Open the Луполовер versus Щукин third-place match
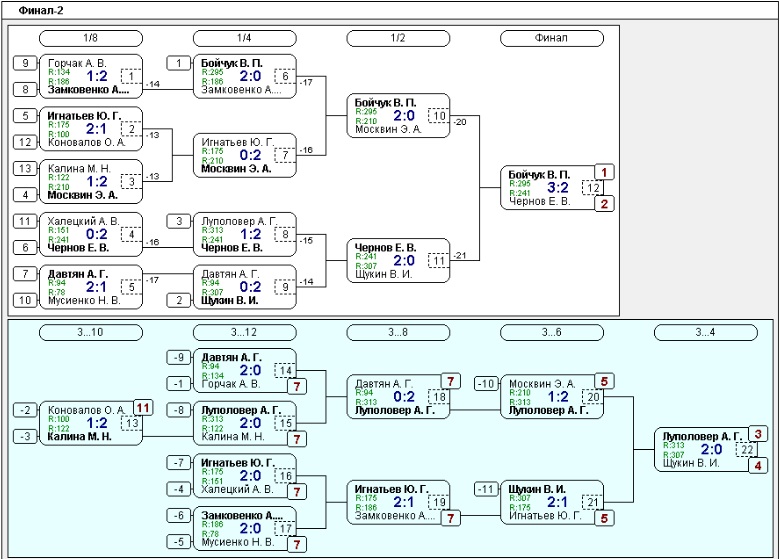The width and height of the screenshot is (780, 559). [x=705, y=450]
